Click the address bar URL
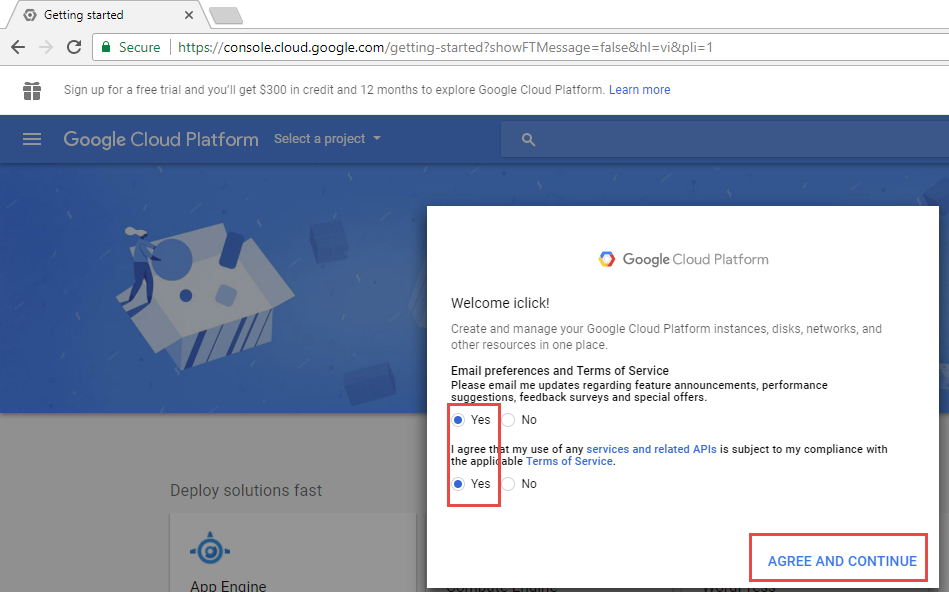The image size is (949, 592). coord(445,47)
